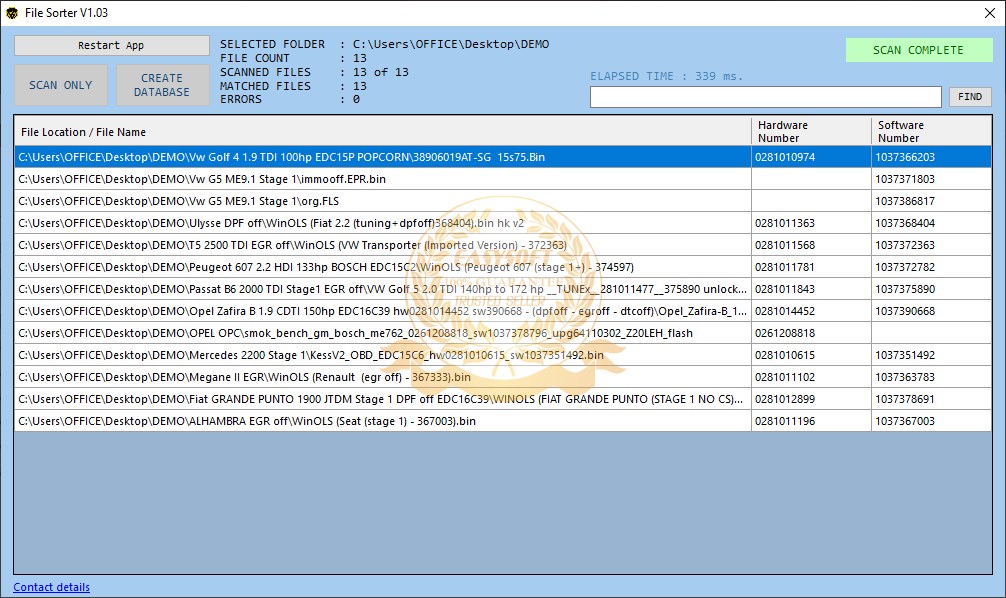Click the selected folder path C:\Users\OFFICE\Desktop\DEMO
The width and height of the screenshot is (1006, 598).
[451, 44]
